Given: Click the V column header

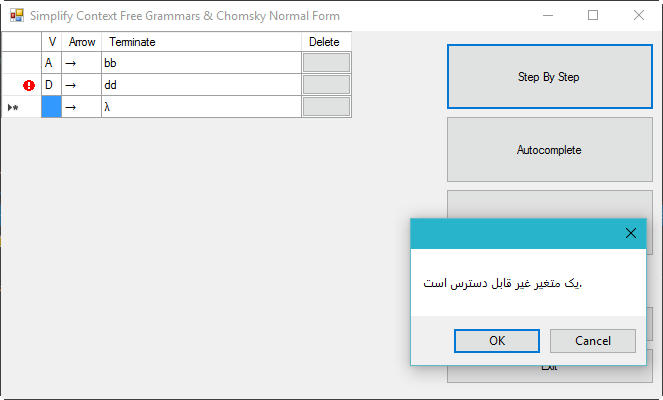Looking at the screenshot, I should (52, 42).
